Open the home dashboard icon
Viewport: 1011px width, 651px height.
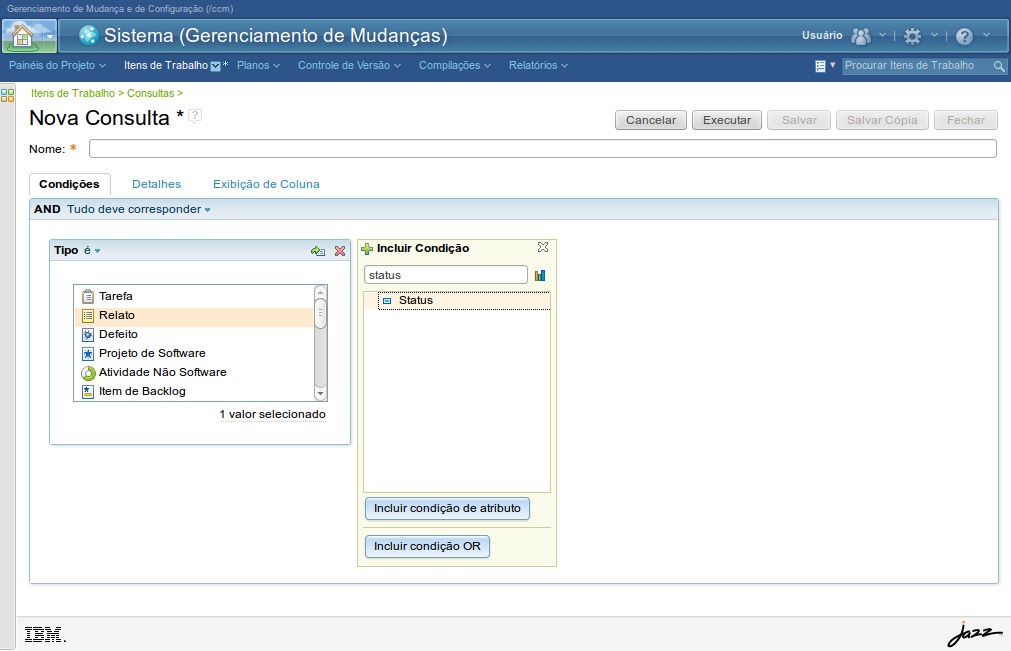pyautogui.click(x=22, y=35)
